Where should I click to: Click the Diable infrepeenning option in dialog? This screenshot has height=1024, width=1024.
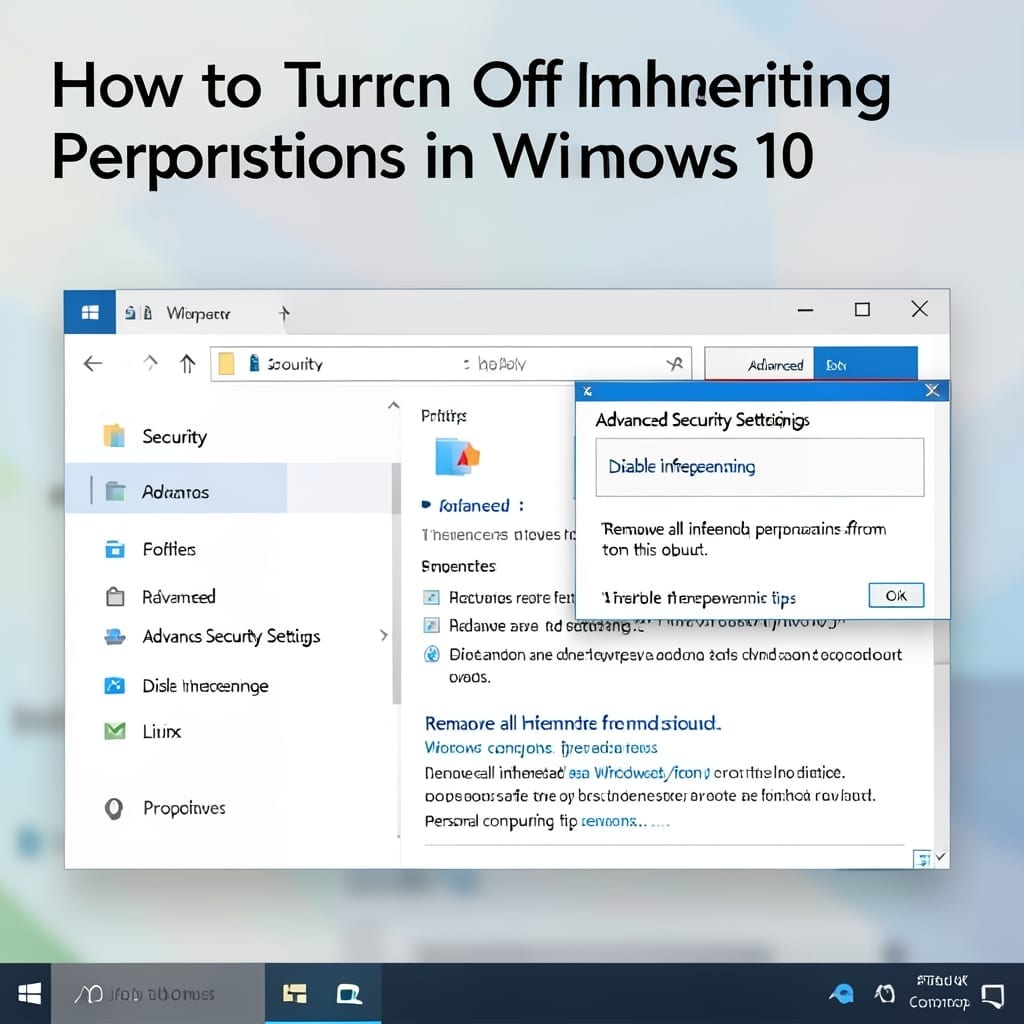[760, 467]
